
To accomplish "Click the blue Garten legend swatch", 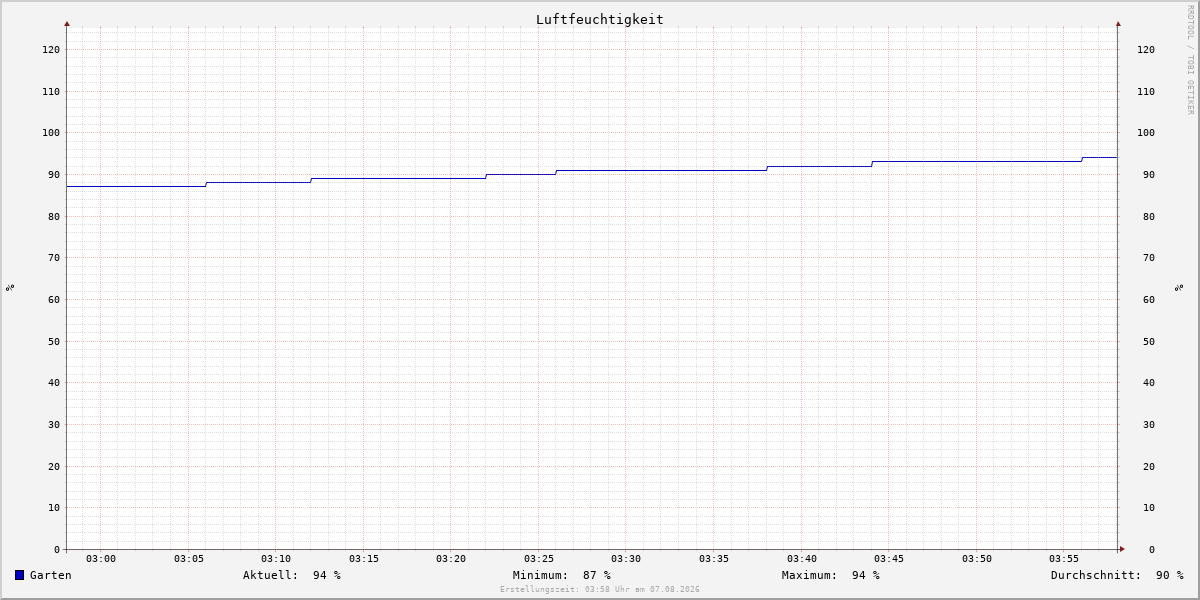I will click(x=19, y=575).
